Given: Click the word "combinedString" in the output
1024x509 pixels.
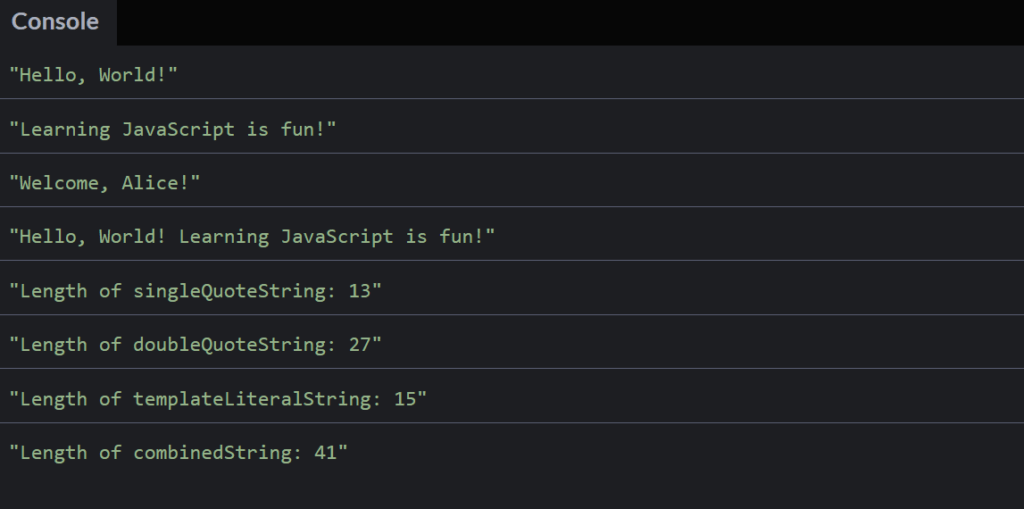Looking at the screenshot, I should pyautogui.click(x=211, y=453).
